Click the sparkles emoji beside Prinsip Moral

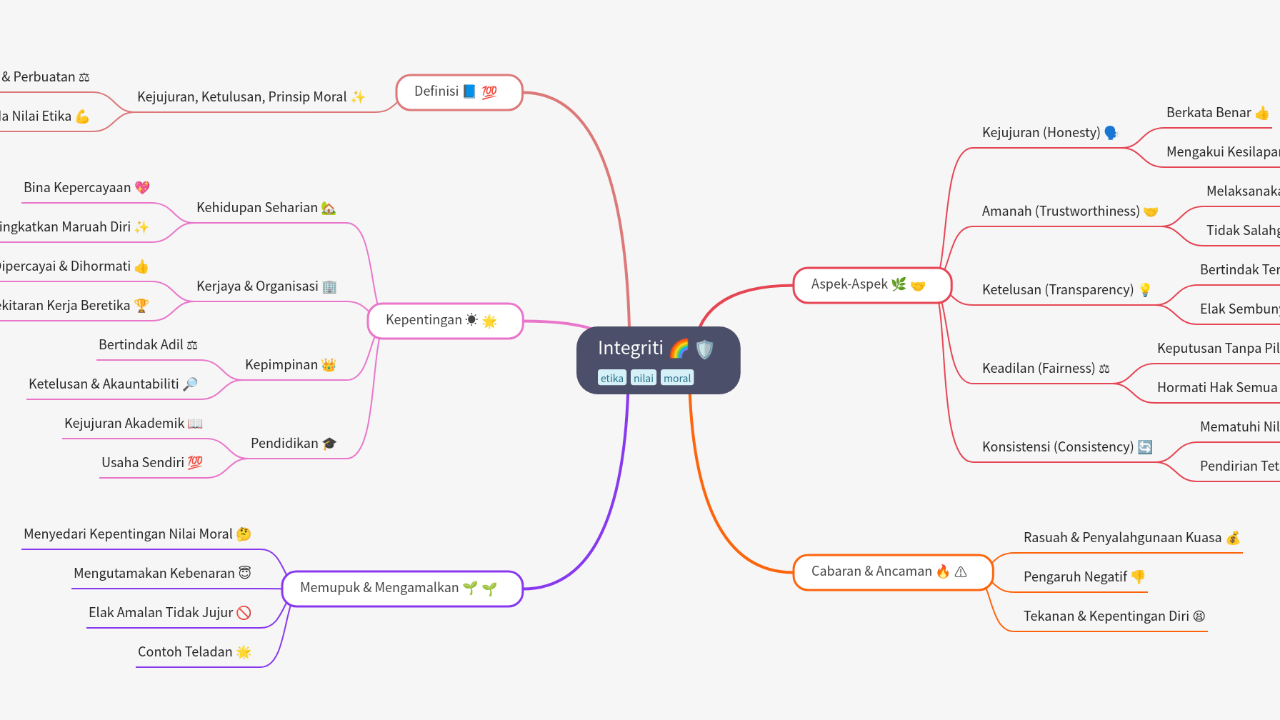[x=358, y=97]
